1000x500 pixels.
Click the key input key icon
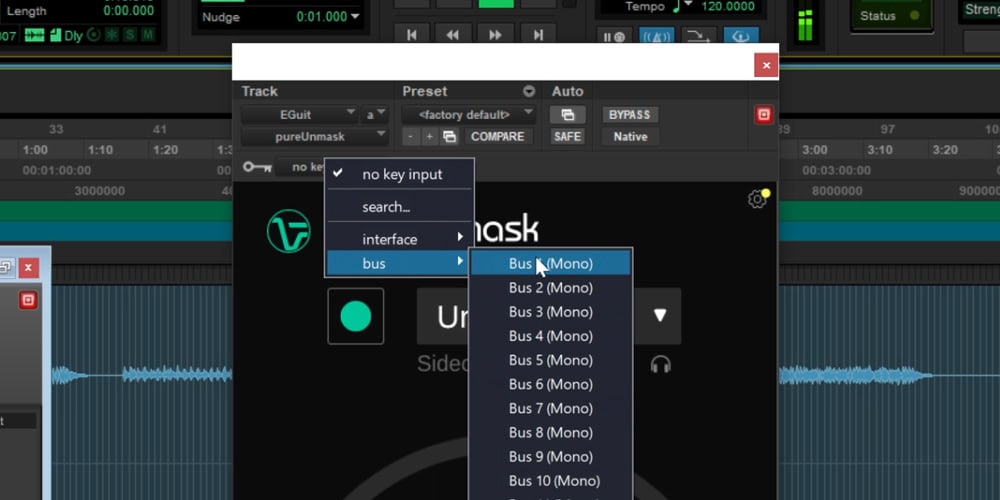(257, 167)
